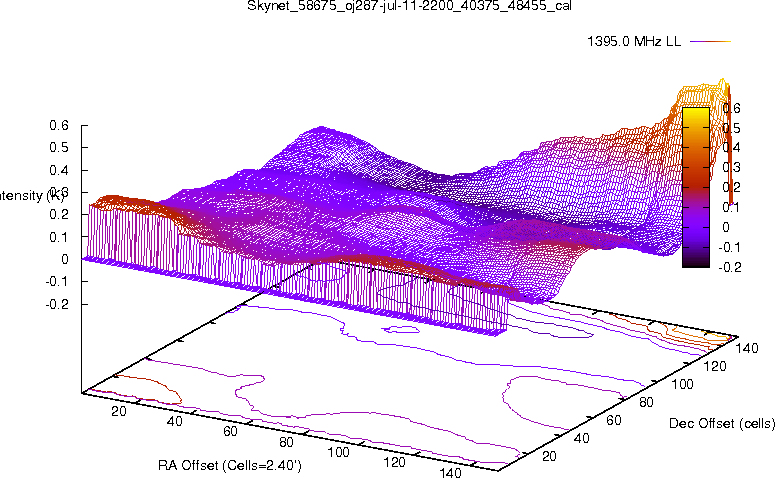Click the 100 tick on the Dec Offset axis
The image size is (775, 478).
tap(683, 384)
